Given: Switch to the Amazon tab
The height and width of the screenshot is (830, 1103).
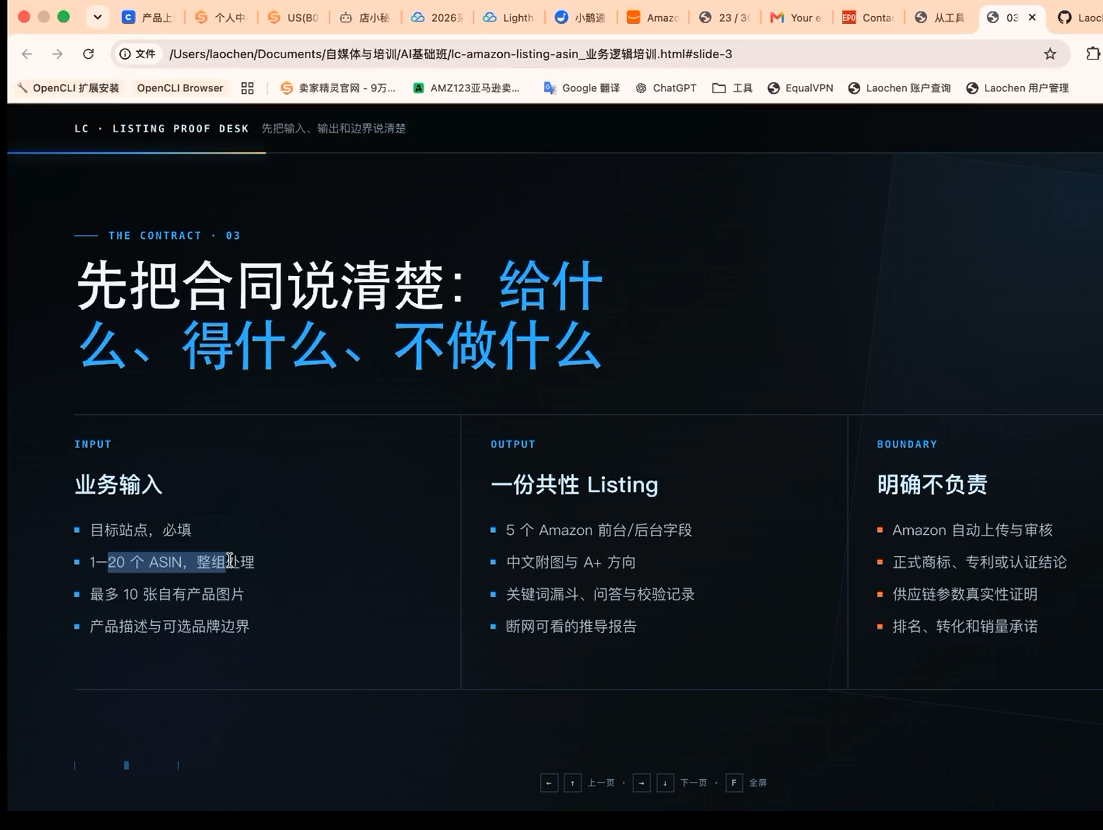Looking at the screenshot, I should (x=653, y=18).
